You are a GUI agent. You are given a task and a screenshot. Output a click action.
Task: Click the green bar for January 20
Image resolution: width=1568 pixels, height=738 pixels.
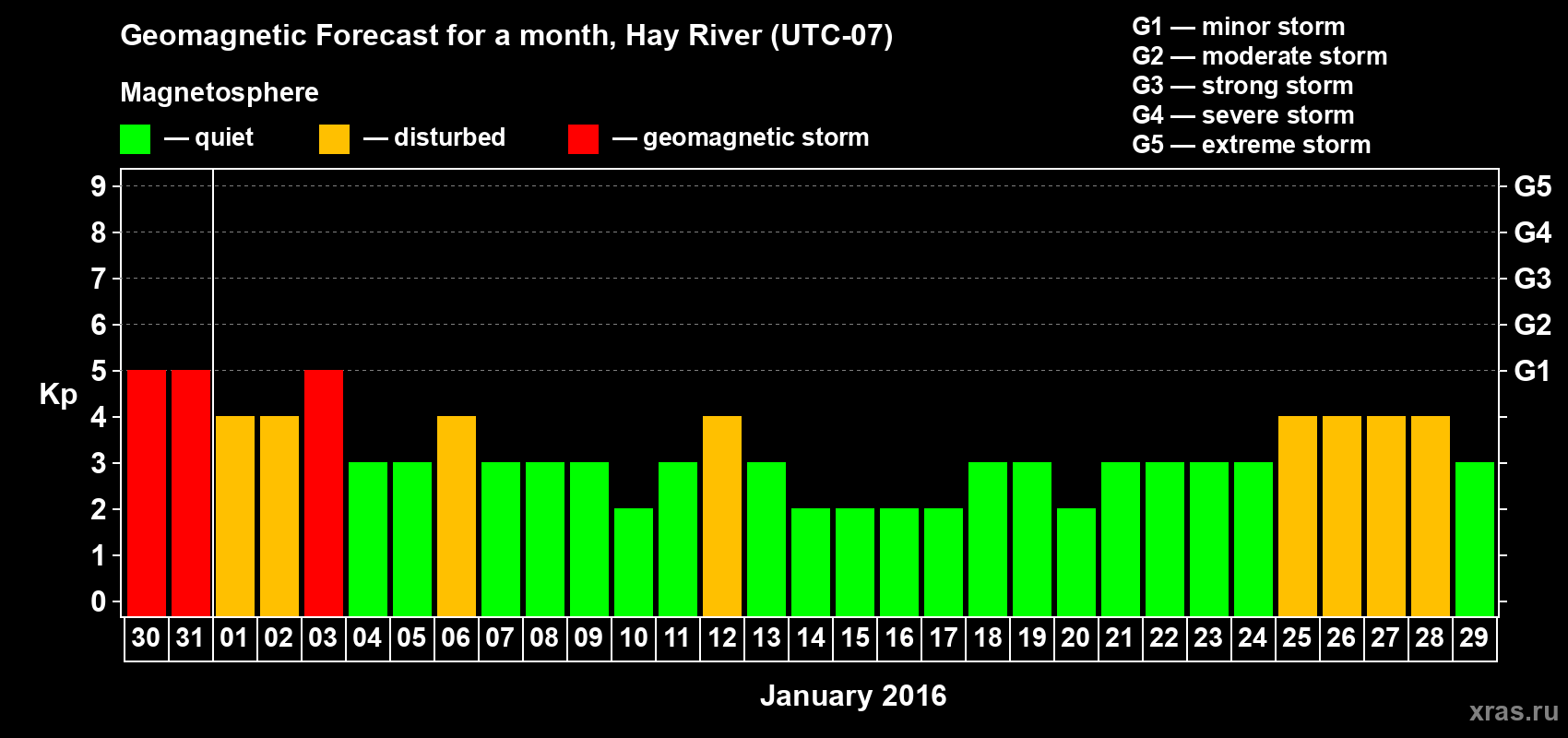pyautogui.click(x=1076, y=563)
